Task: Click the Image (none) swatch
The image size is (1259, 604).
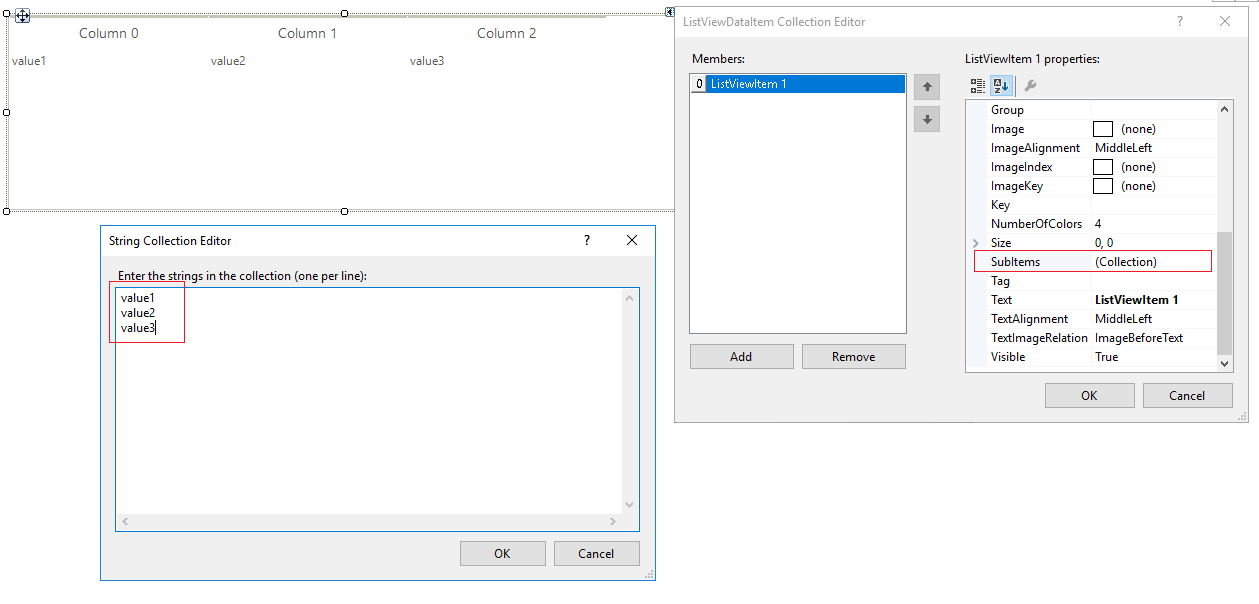Action: point(1102,128)
